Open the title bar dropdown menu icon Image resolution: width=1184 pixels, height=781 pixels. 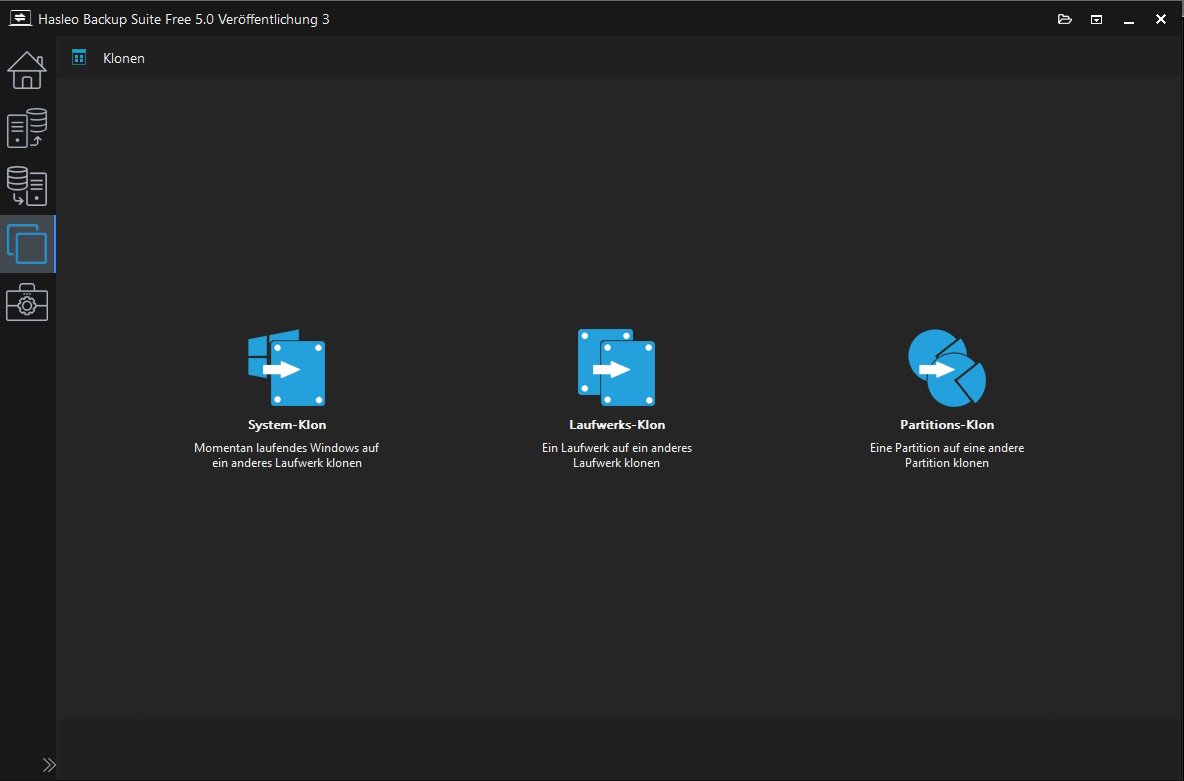pyautogui.click(x=1096, y=20)
